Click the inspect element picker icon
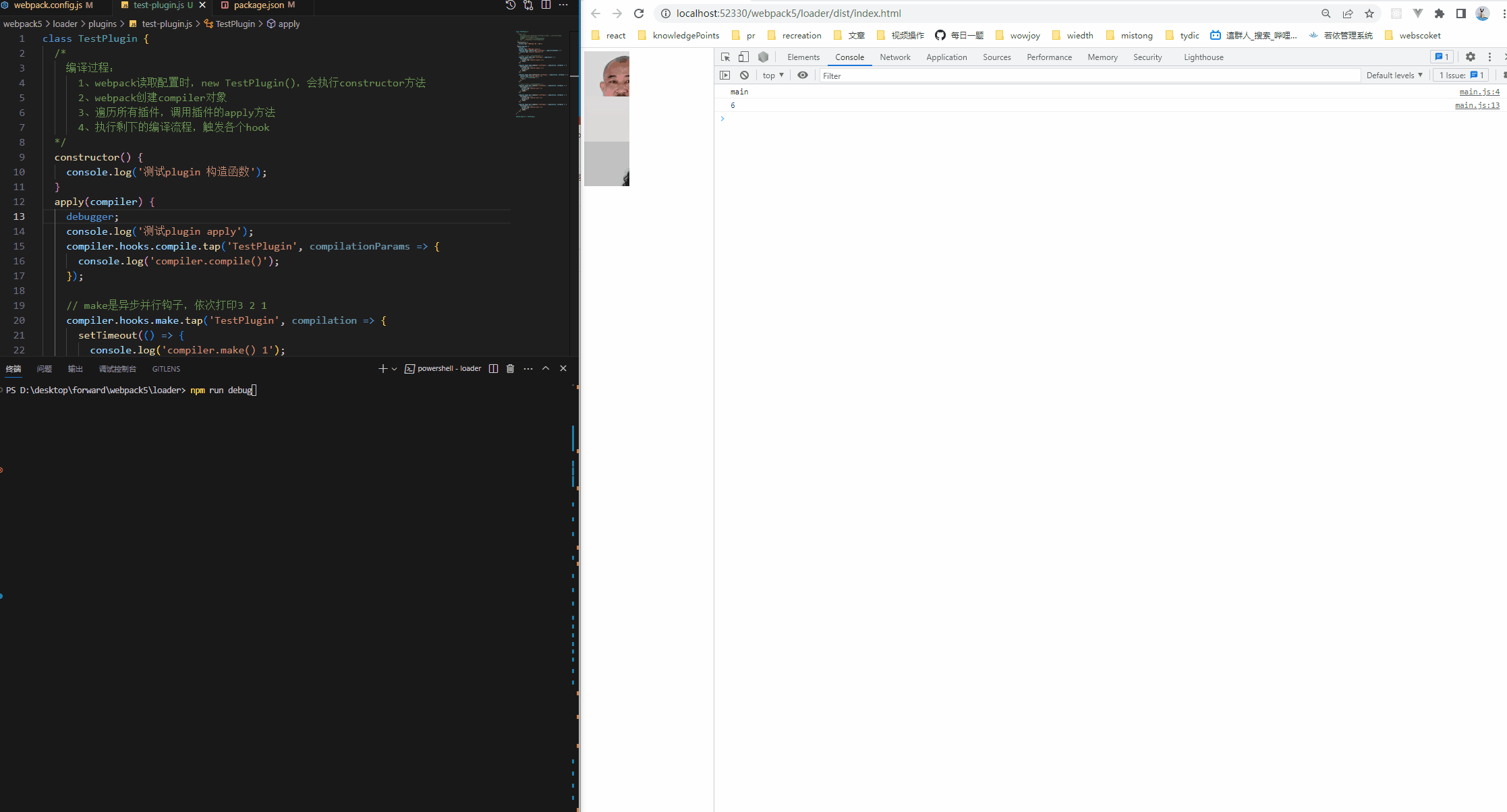Screen dimensions: 1507x812 point(725,57)
